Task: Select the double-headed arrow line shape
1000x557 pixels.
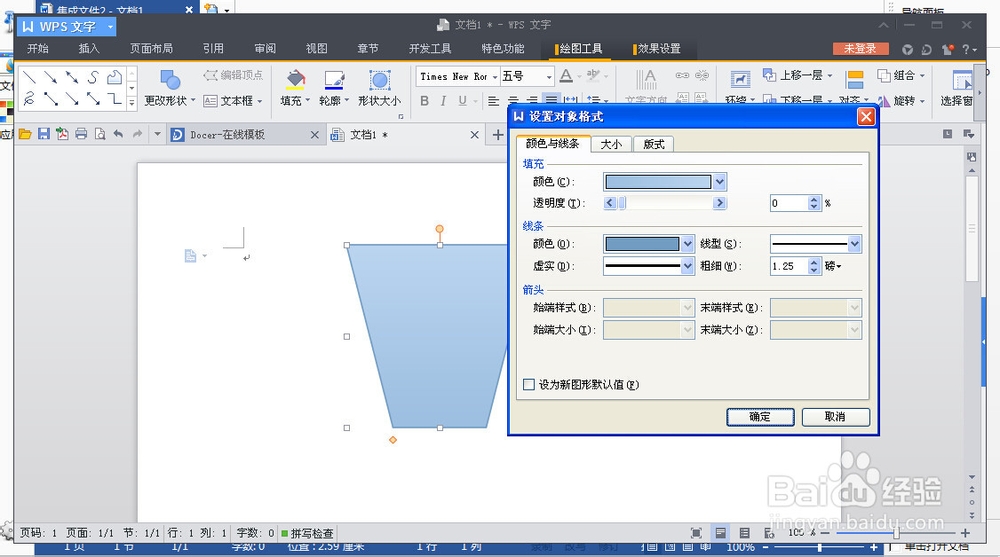Action: click(72, 77)
